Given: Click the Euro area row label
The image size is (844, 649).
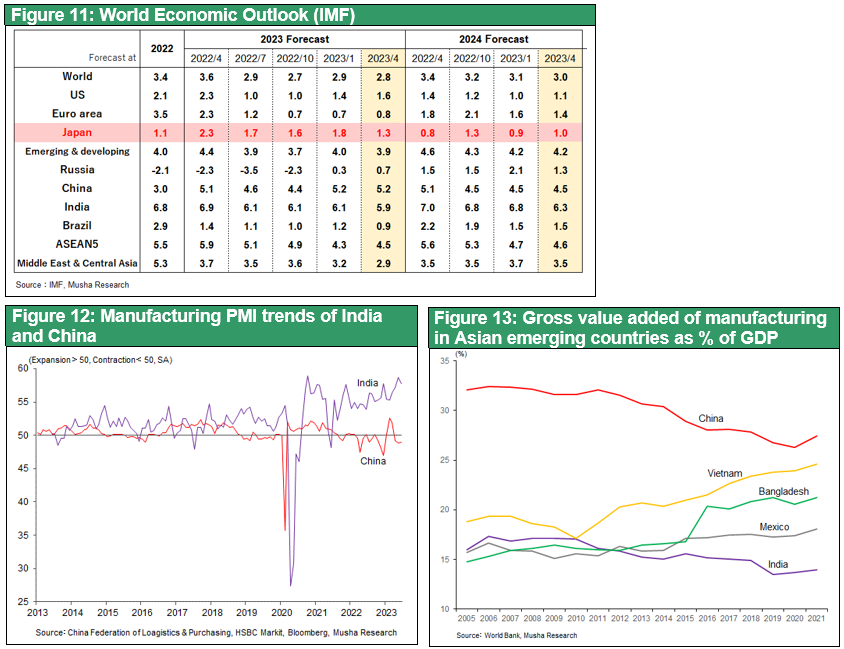Looking at the screenshot, I should 77,114.
